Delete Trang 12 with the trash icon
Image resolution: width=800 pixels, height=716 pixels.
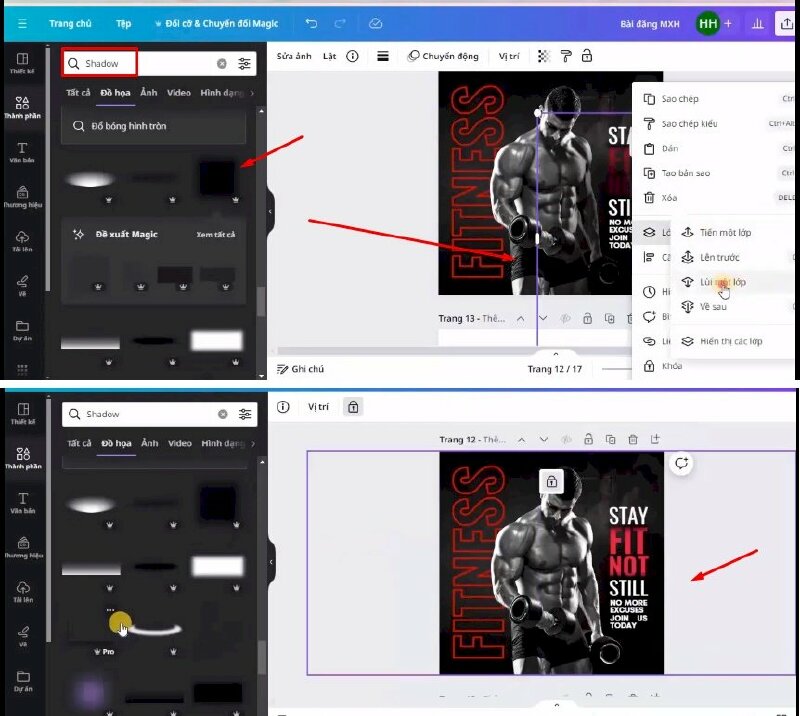coord(633,439)
